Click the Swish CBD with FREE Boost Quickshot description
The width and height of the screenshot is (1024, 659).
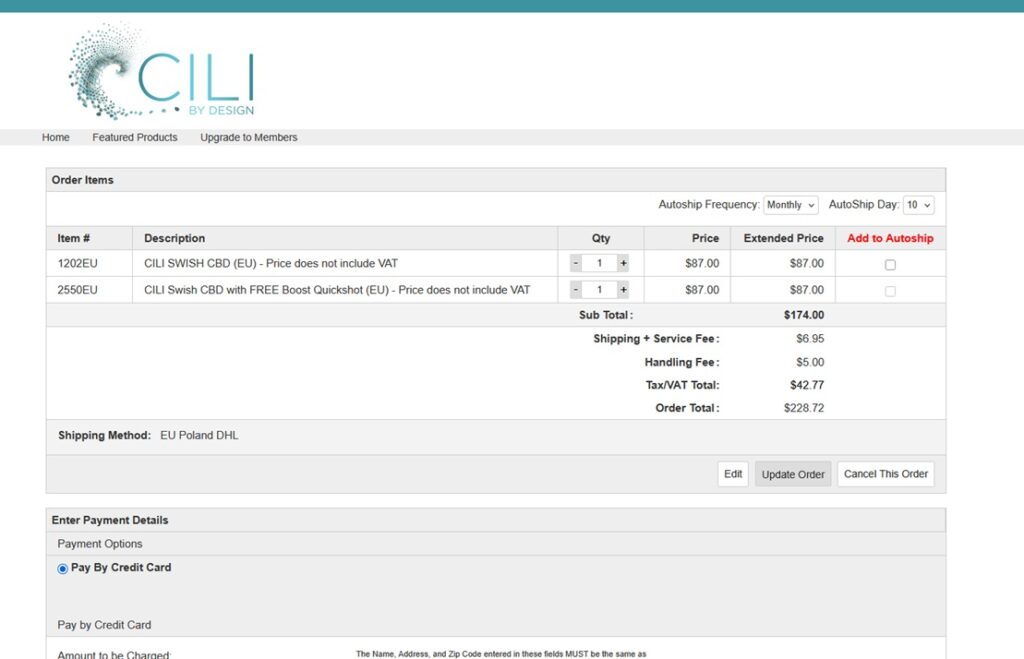tap(337, 289)
